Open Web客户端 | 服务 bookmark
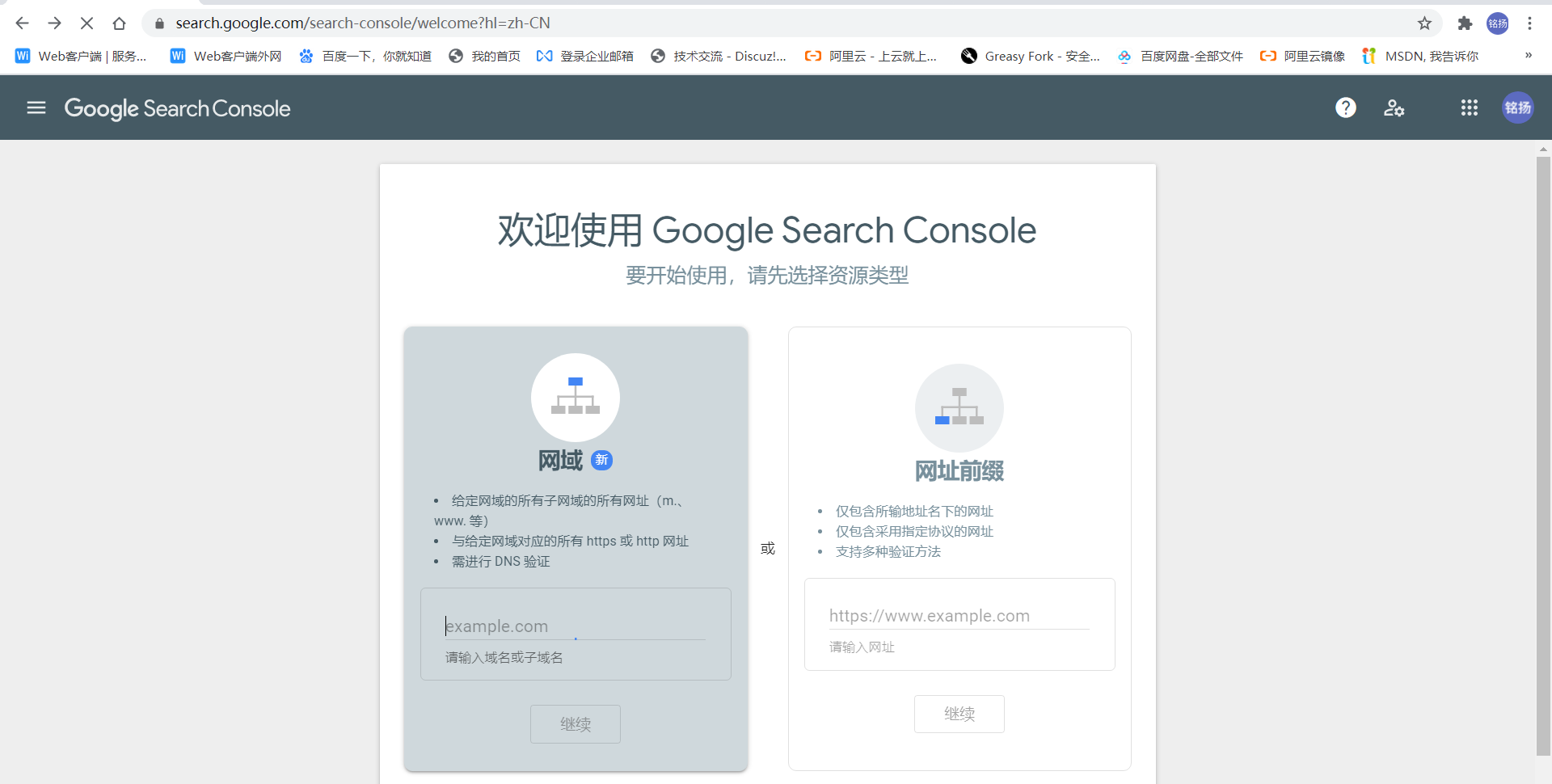The image size is (1552, 784). [x=81, y=56]
